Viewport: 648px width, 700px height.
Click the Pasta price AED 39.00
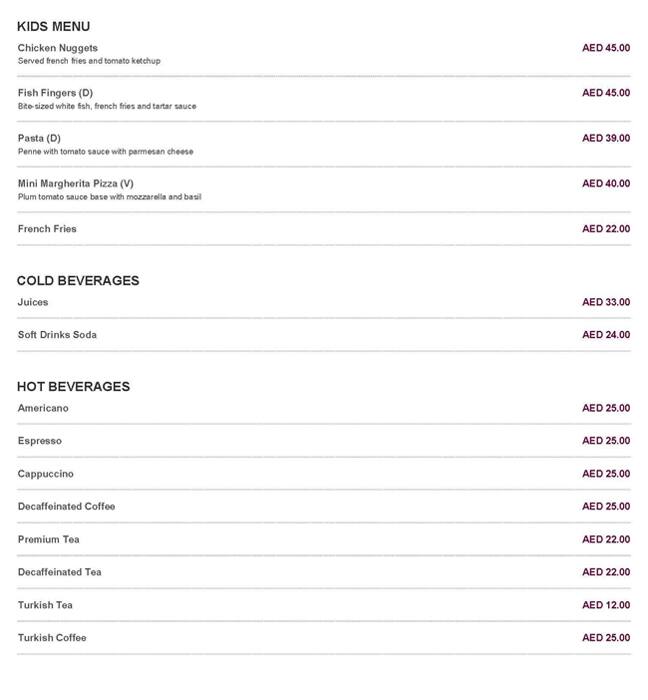pos(606,138)
